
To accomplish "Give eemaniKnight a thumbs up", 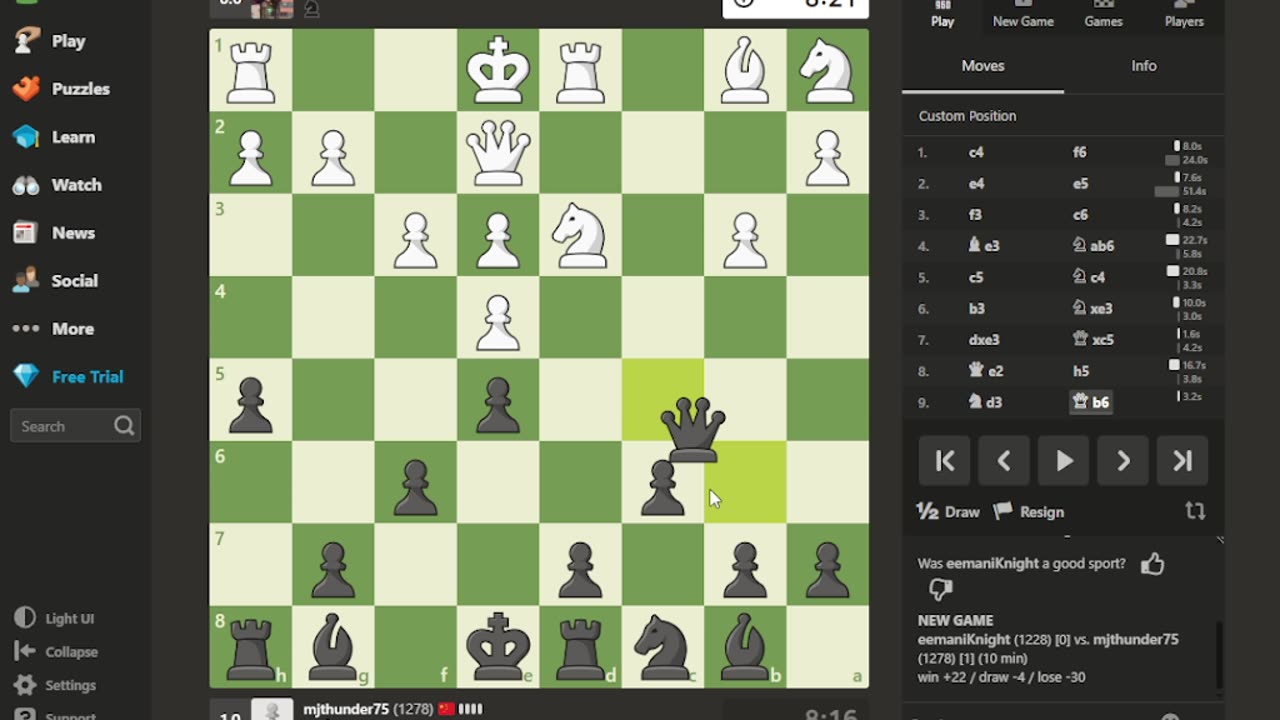I will pyautogui.click(x=1152, y=564).
